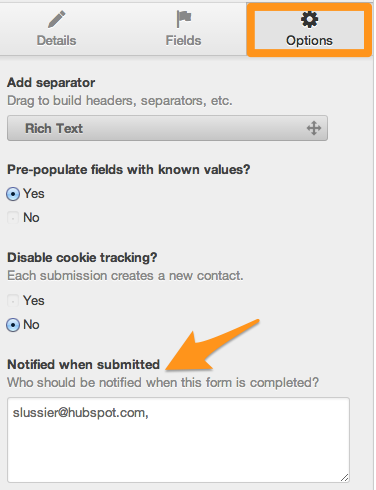Screen dimensions: 376x490
Task: Click the pencil icon for Details
Action: [x=57, y=19]
